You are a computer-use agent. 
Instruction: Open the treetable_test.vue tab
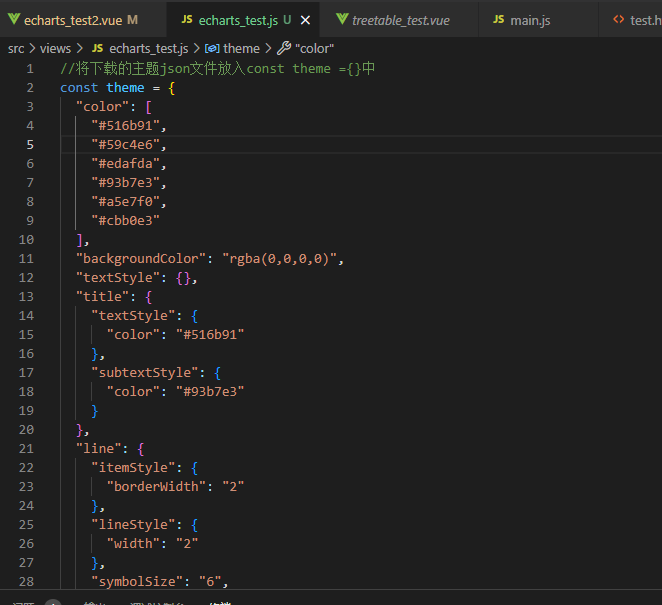[x=400, y=20]
